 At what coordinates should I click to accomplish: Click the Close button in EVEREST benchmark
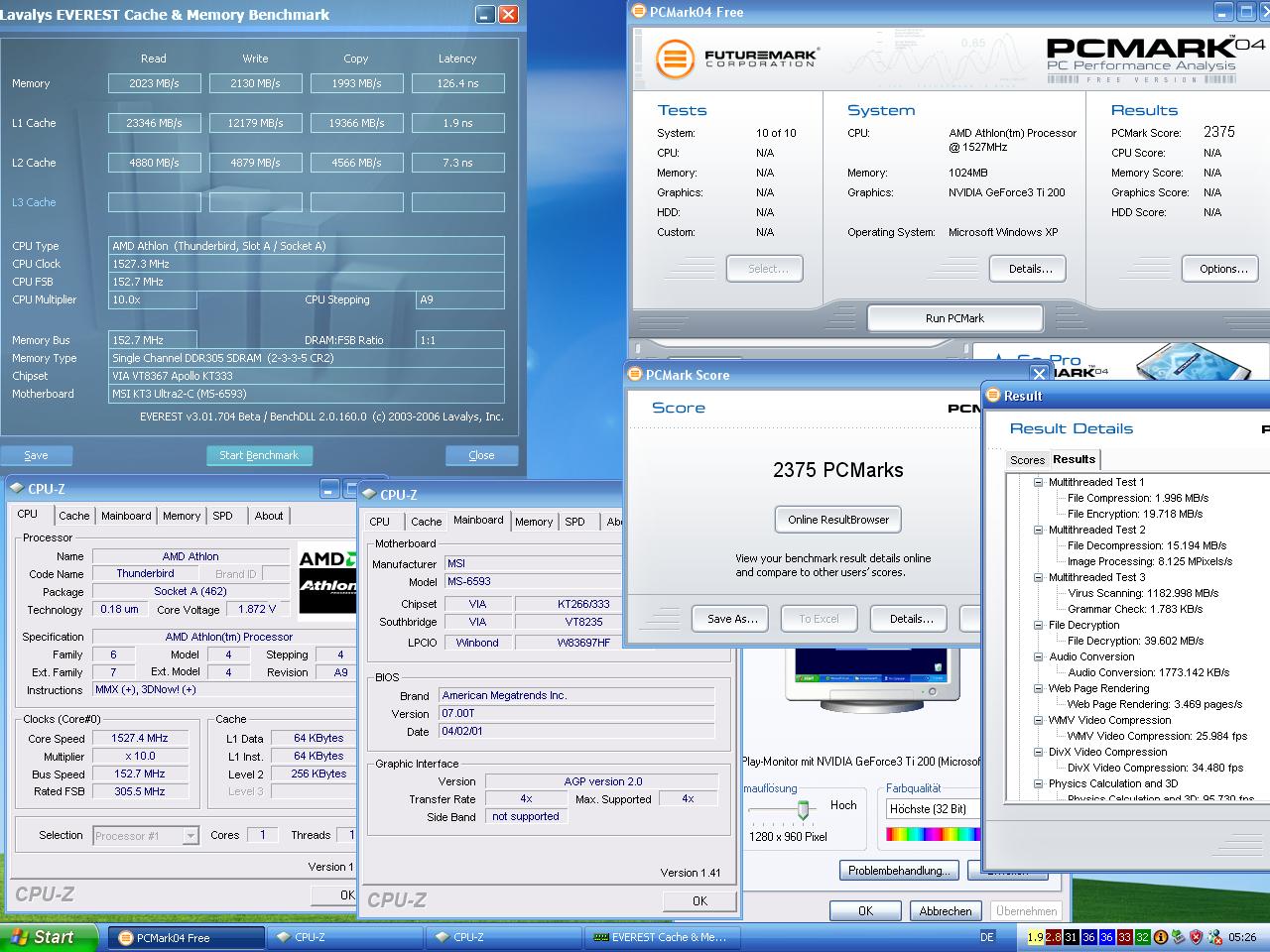click(x=481, y=455)
